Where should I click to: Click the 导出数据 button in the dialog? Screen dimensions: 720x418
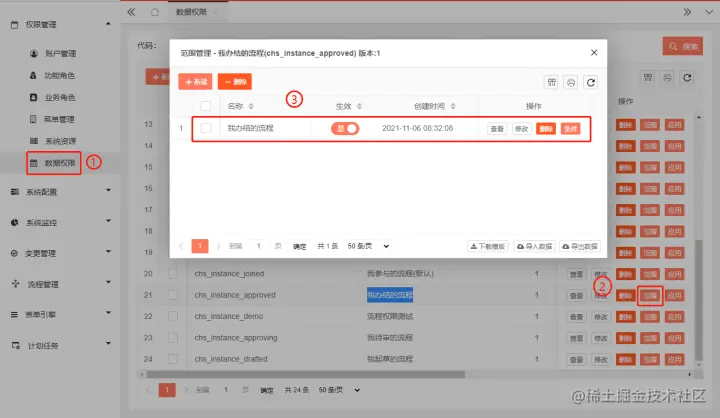pyautogui.click(x=580, y=246)
